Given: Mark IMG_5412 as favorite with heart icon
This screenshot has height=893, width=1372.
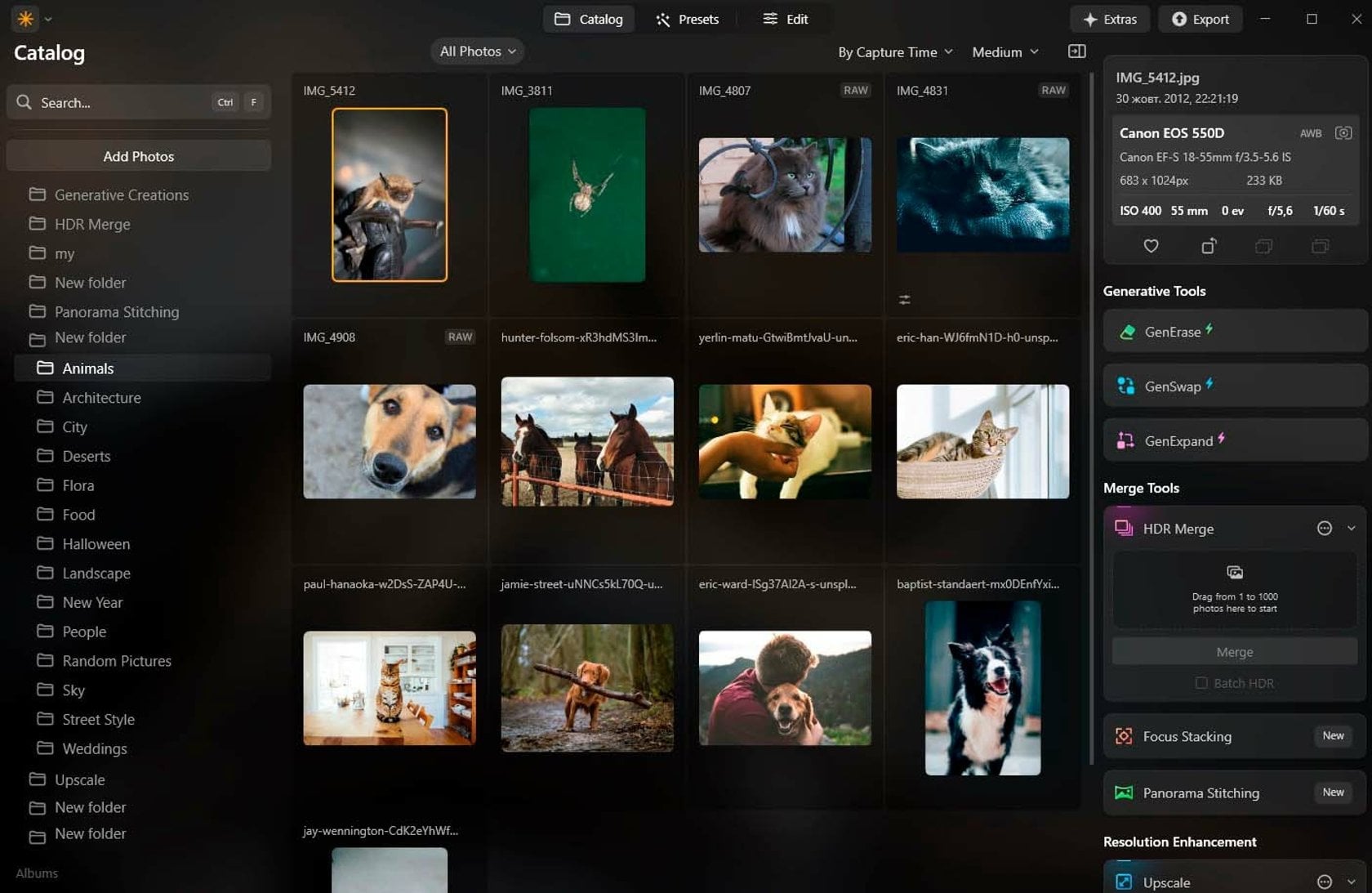Looking at the screenshot, I should point(1151,245).
